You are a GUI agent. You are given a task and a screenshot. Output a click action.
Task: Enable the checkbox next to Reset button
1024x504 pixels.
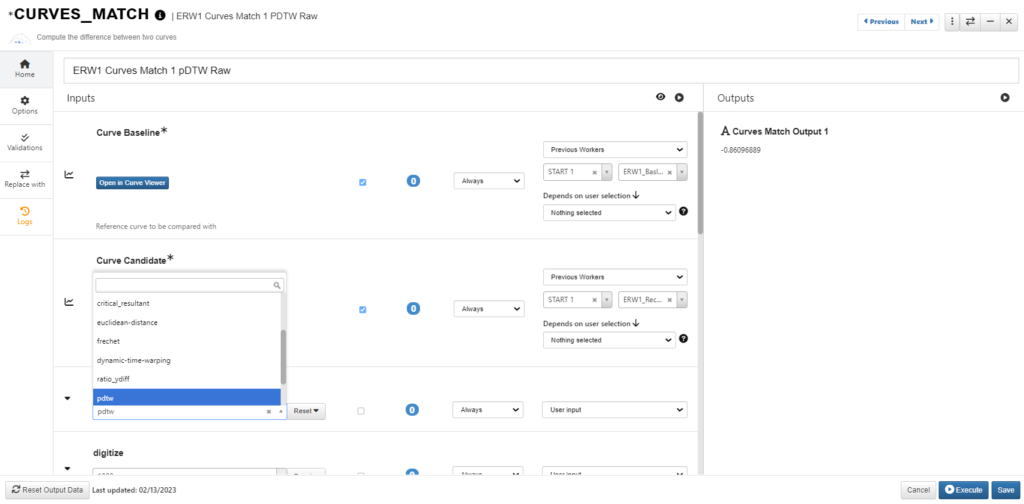coord(362,410)
